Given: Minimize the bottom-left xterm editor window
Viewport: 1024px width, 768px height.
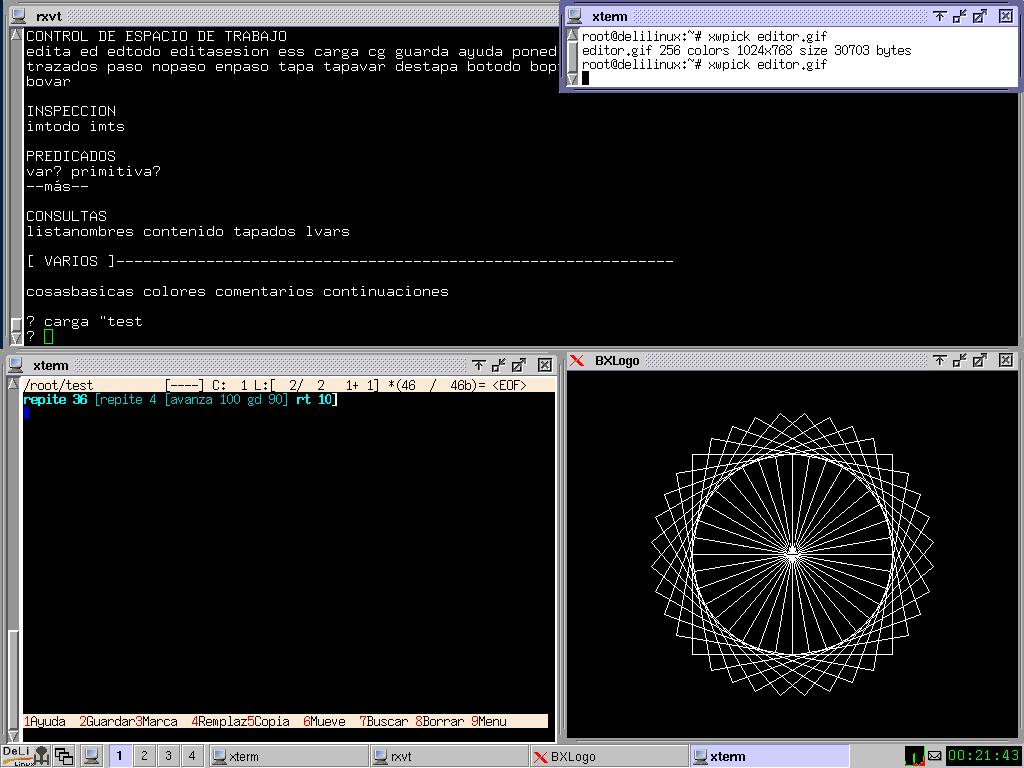Looking at the screenshot, I should [499, 365].
